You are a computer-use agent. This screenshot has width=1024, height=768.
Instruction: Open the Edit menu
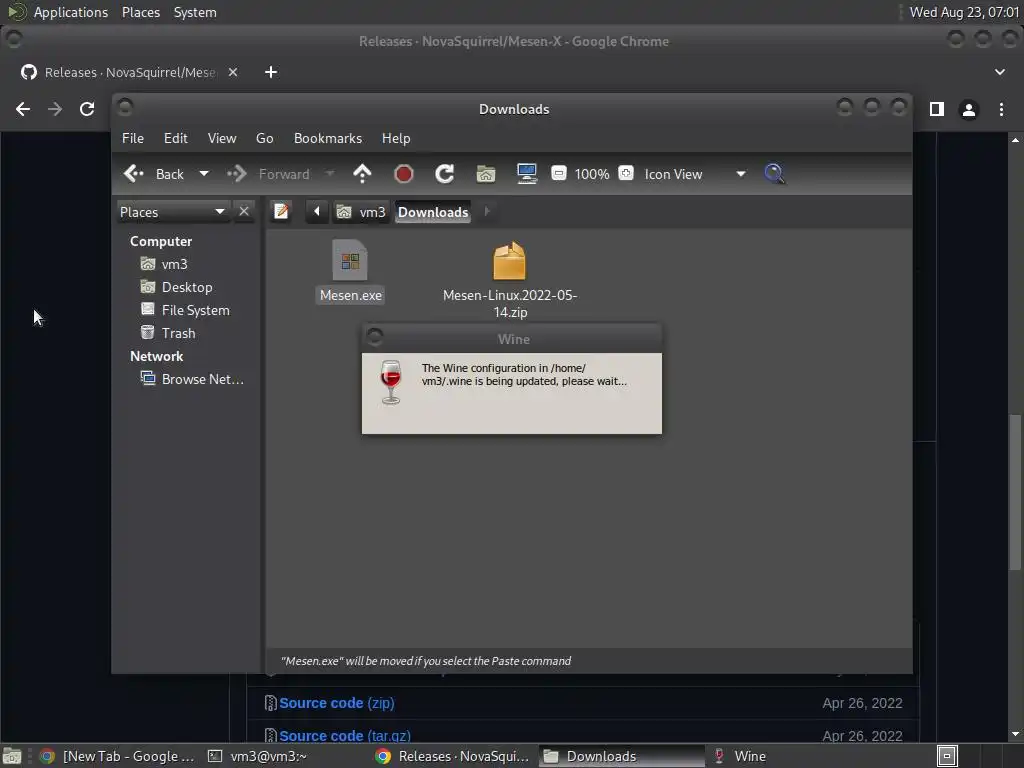(x=176, y=138)
